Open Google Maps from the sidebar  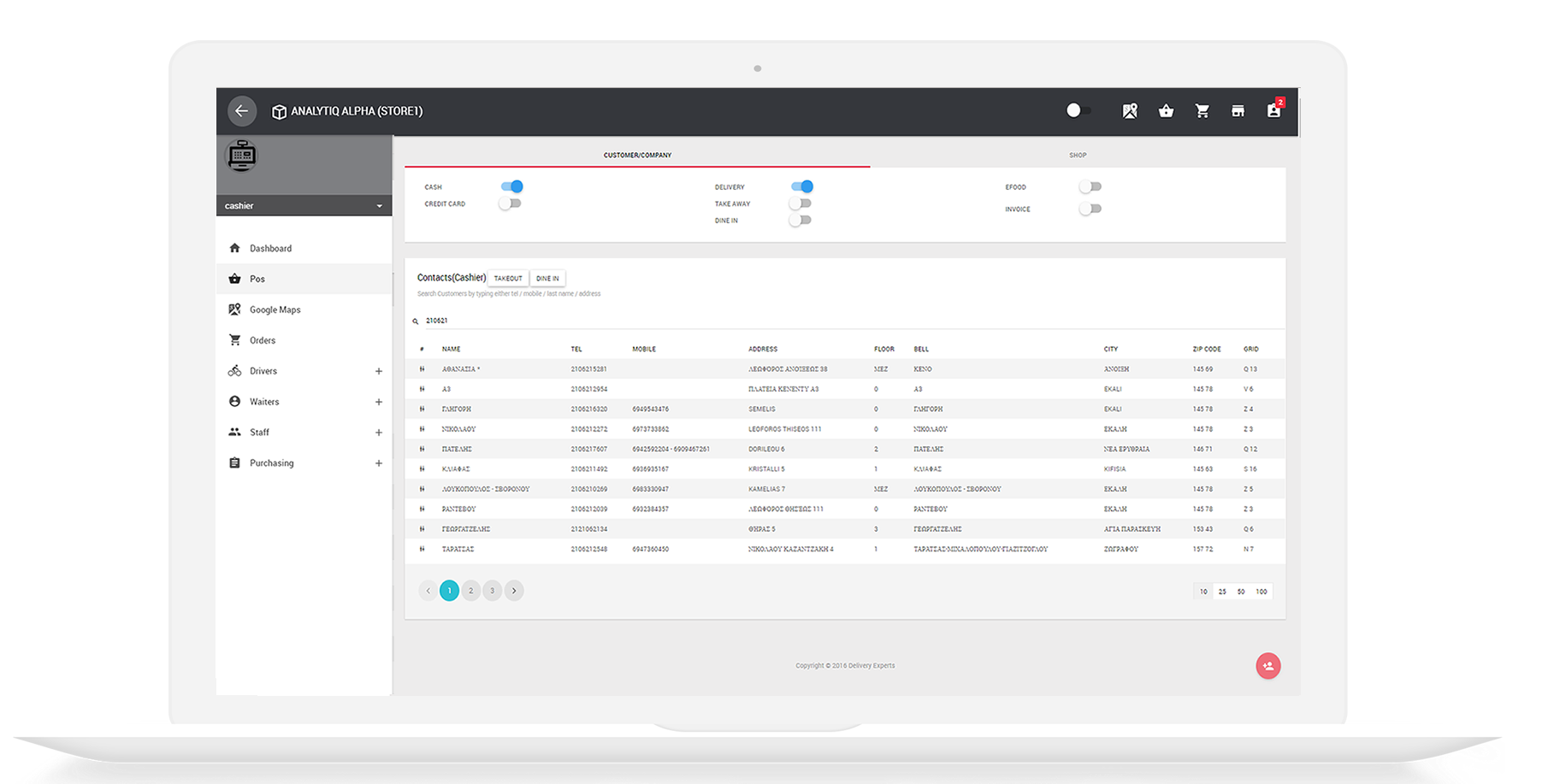[275, 309]
